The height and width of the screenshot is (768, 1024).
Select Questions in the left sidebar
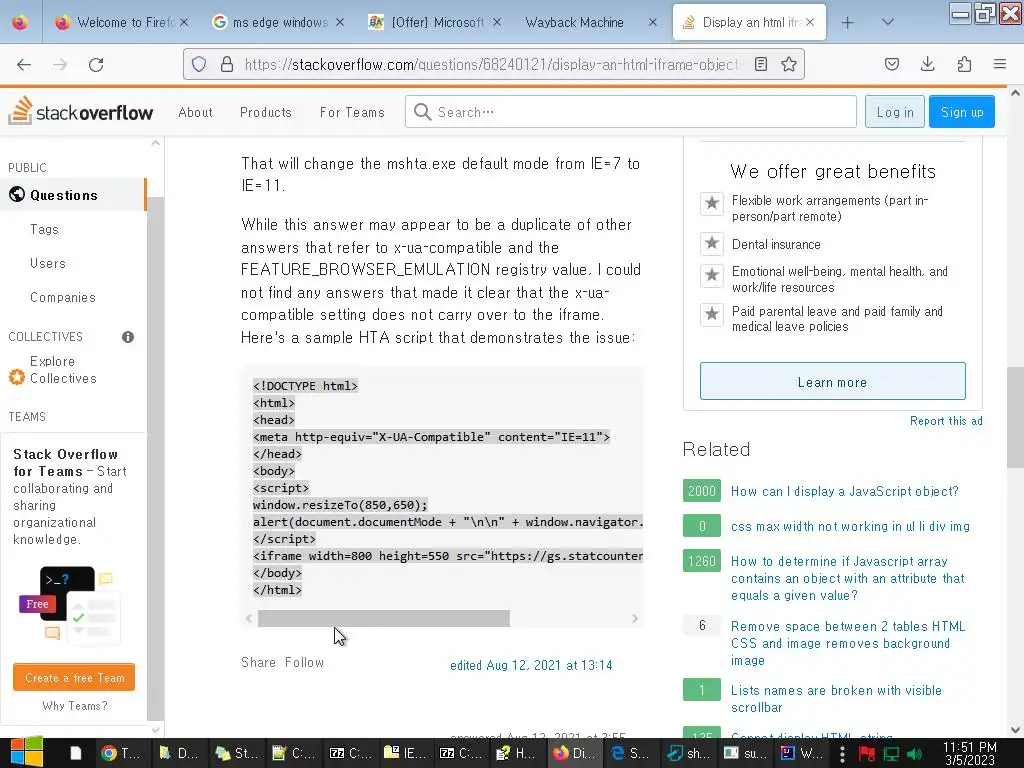click(x=72, y=195)
